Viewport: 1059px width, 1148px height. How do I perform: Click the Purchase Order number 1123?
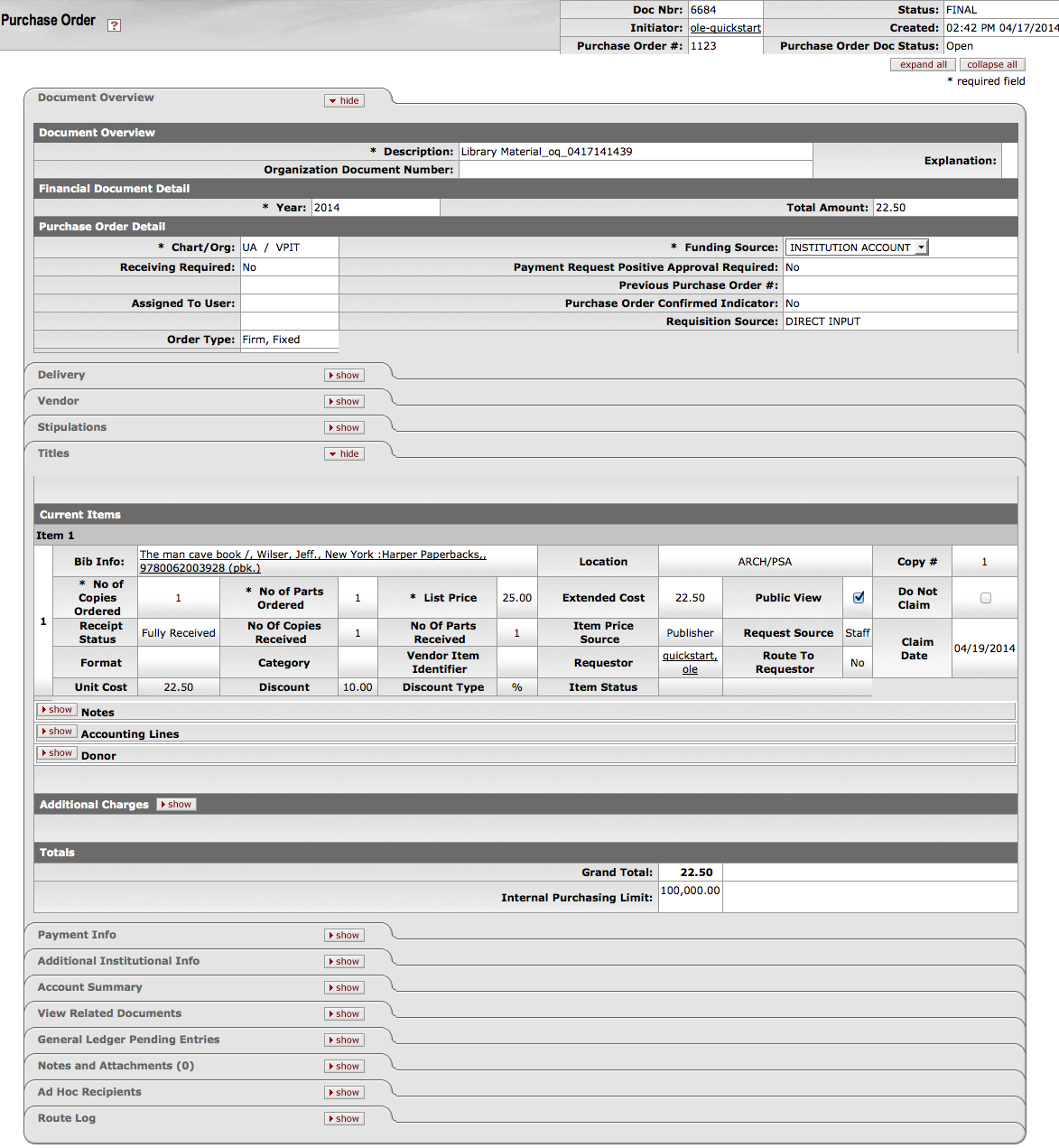pos(703,46)
